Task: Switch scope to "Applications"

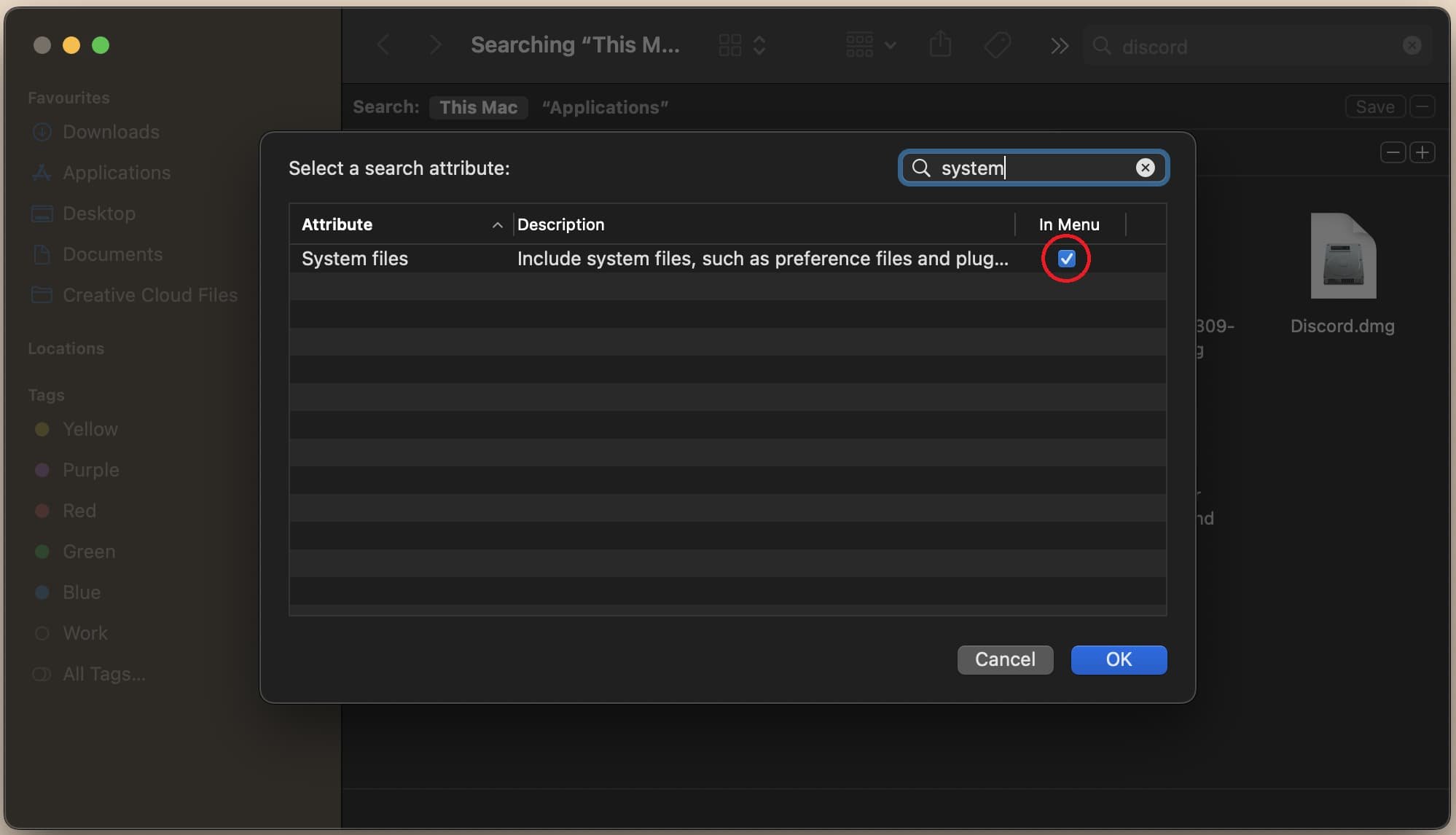Action: pos(604,107)
